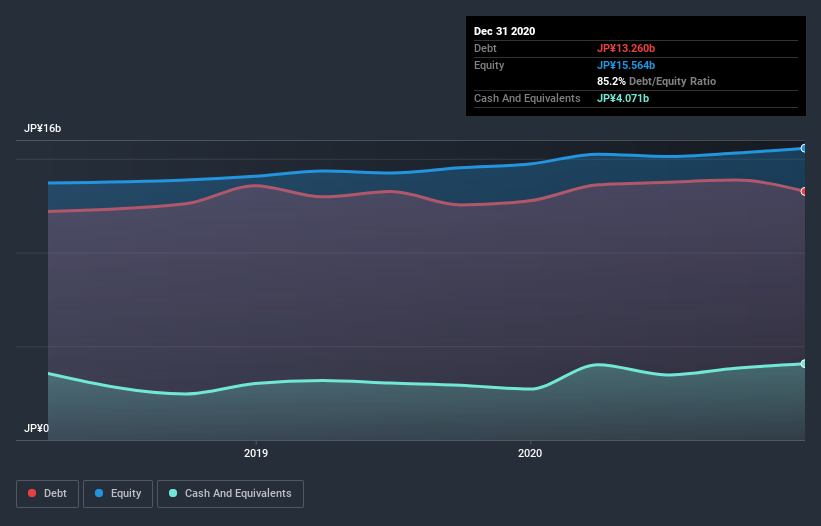Click the Debt label in tooltip
The image size is (821, 526).
pos(485,48)
